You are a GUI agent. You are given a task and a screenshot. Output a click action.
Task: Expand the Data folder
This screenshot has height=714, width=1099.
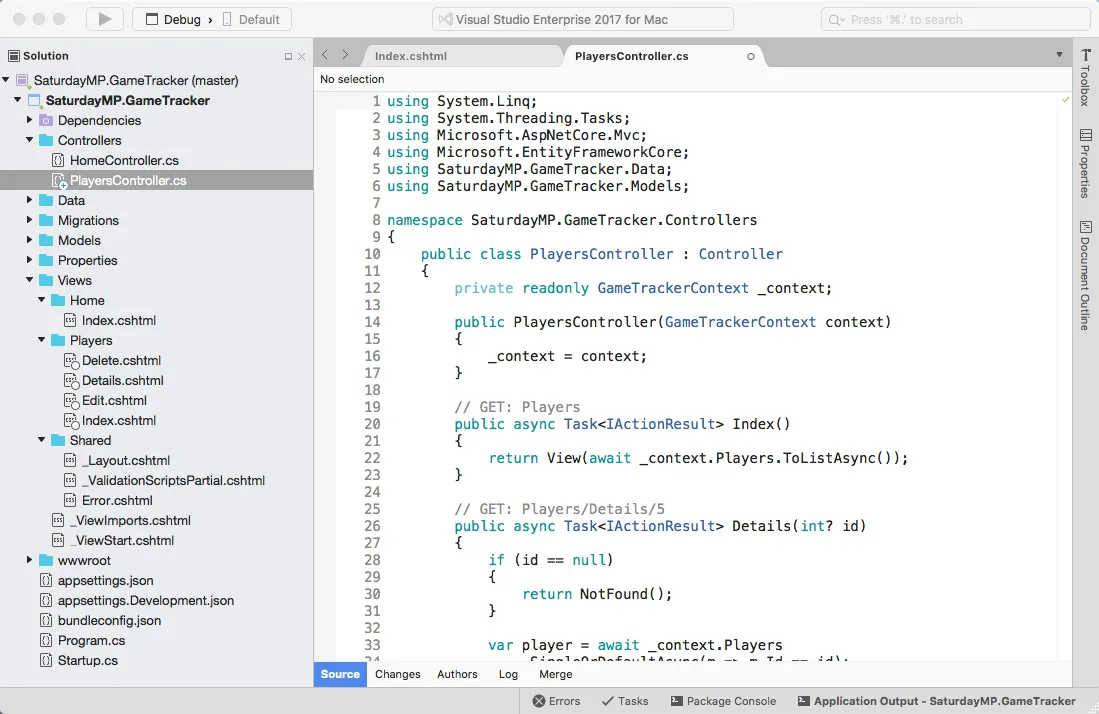point(29,200)
